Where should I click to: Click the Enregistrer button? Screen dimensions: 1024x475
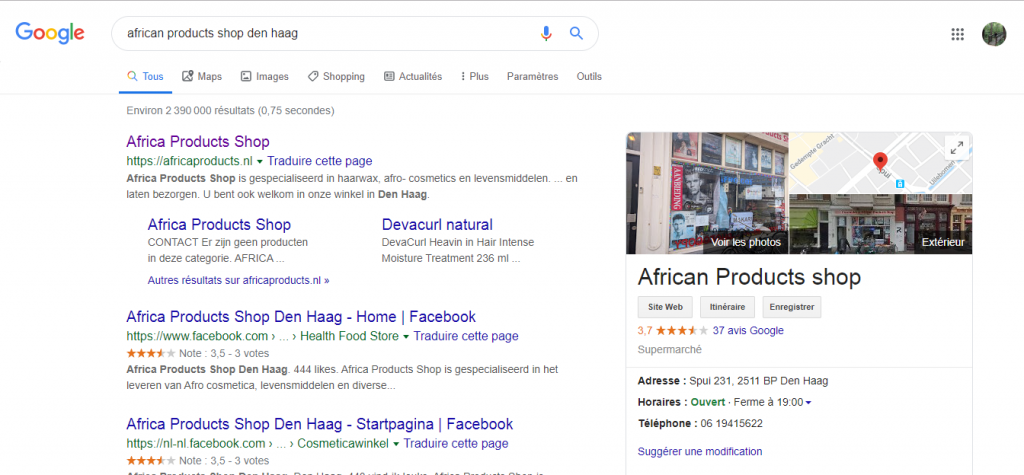(x=792, y=306)
